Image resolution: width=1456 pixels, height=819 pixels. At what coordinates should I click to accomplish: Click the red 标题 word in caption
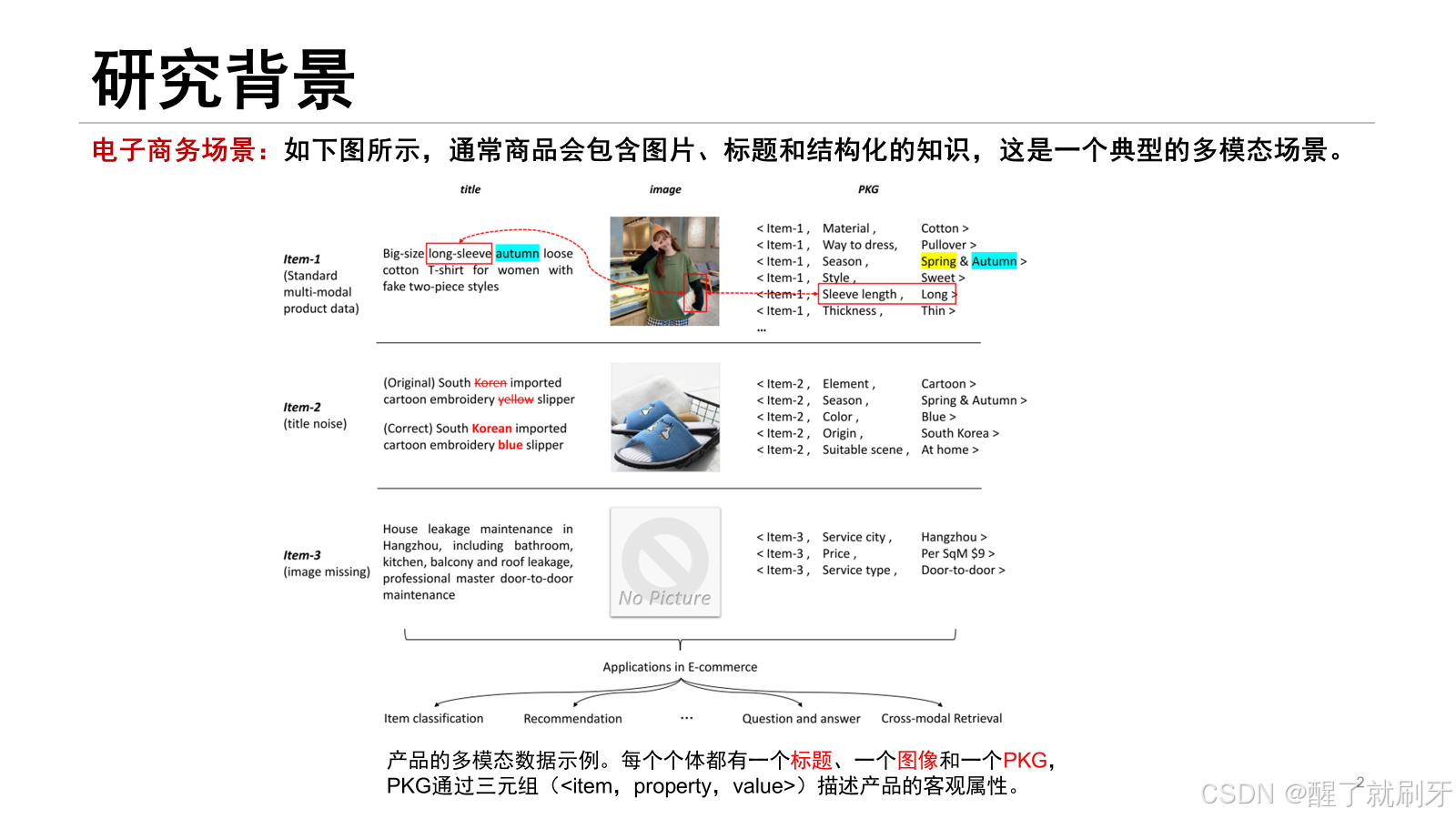[x=812, y=760]
